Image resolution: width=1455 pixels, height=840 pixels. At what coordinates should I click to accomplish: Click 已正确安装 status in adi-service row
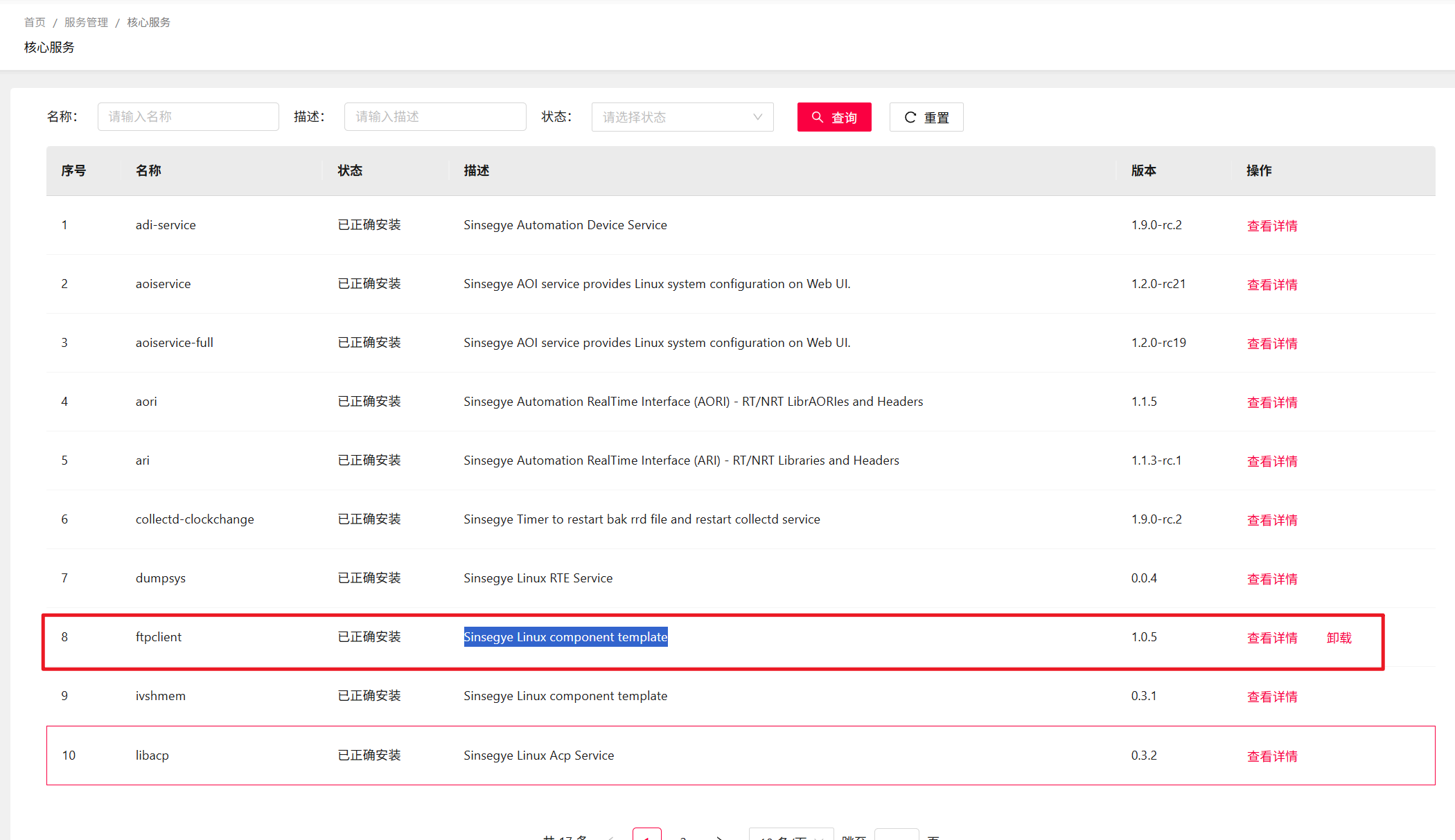(x=369, y=225)
